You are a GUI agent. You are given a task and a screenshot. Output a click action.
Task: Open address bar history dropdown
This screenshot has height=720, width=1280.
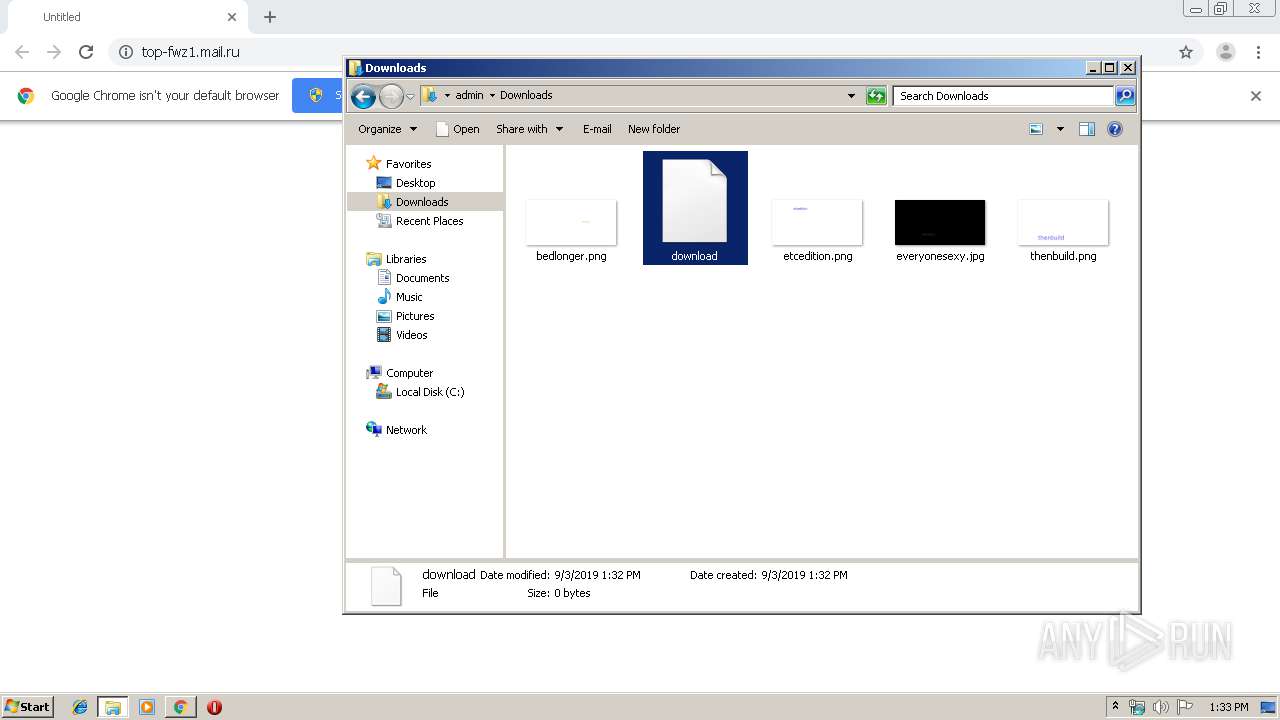[x=851, y=96]
